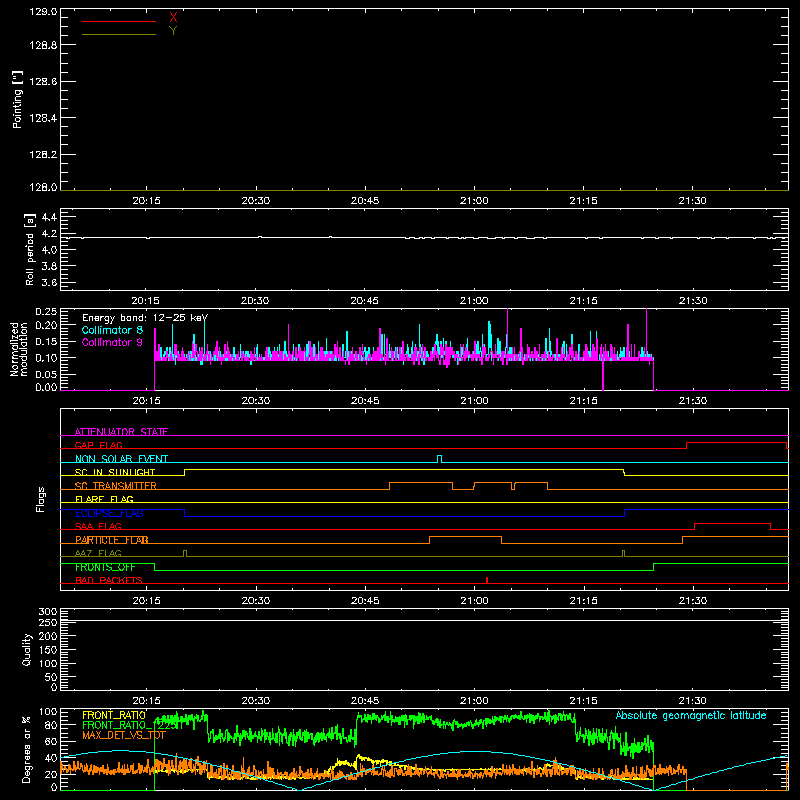800x800 pixels.
Task: Click the BAD_PACKETS red tick near 21:00
Action: pos(487,580)
